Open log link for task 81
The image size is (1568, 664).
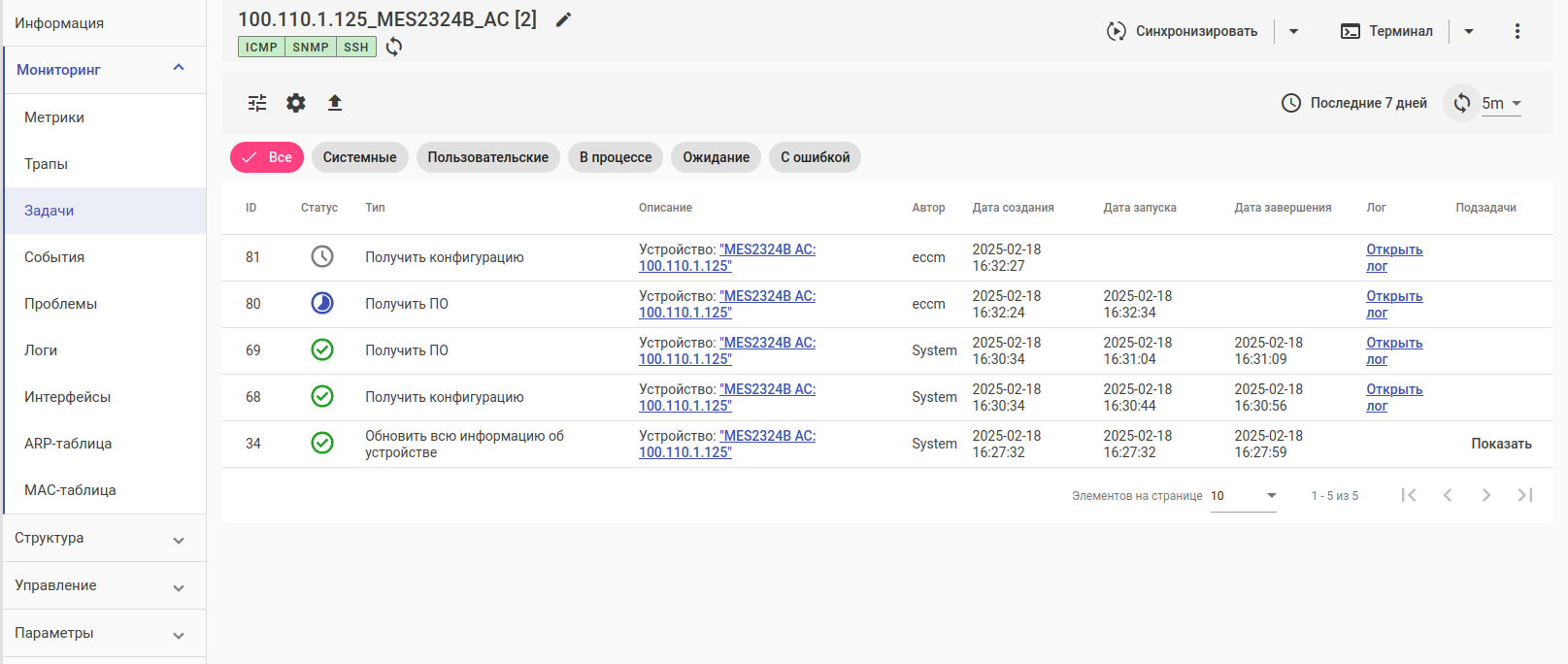(1393, 257)
